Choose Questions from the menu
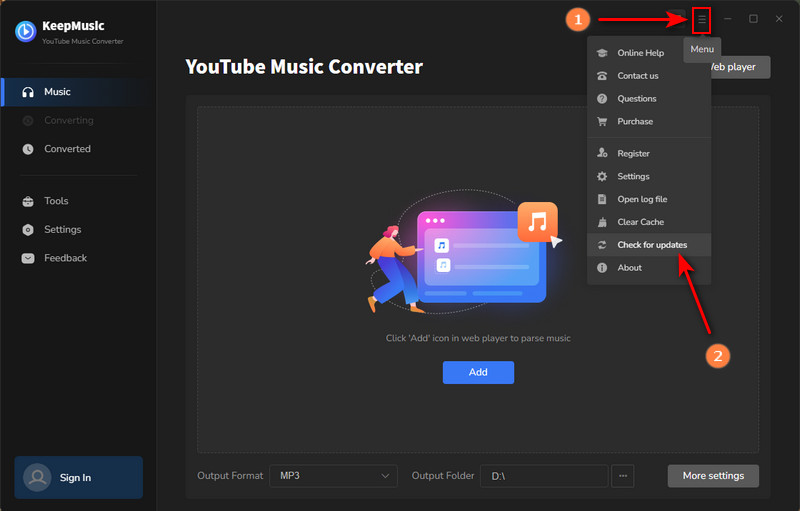This screenshot has height=511, width=800. (x=648, y=98)
